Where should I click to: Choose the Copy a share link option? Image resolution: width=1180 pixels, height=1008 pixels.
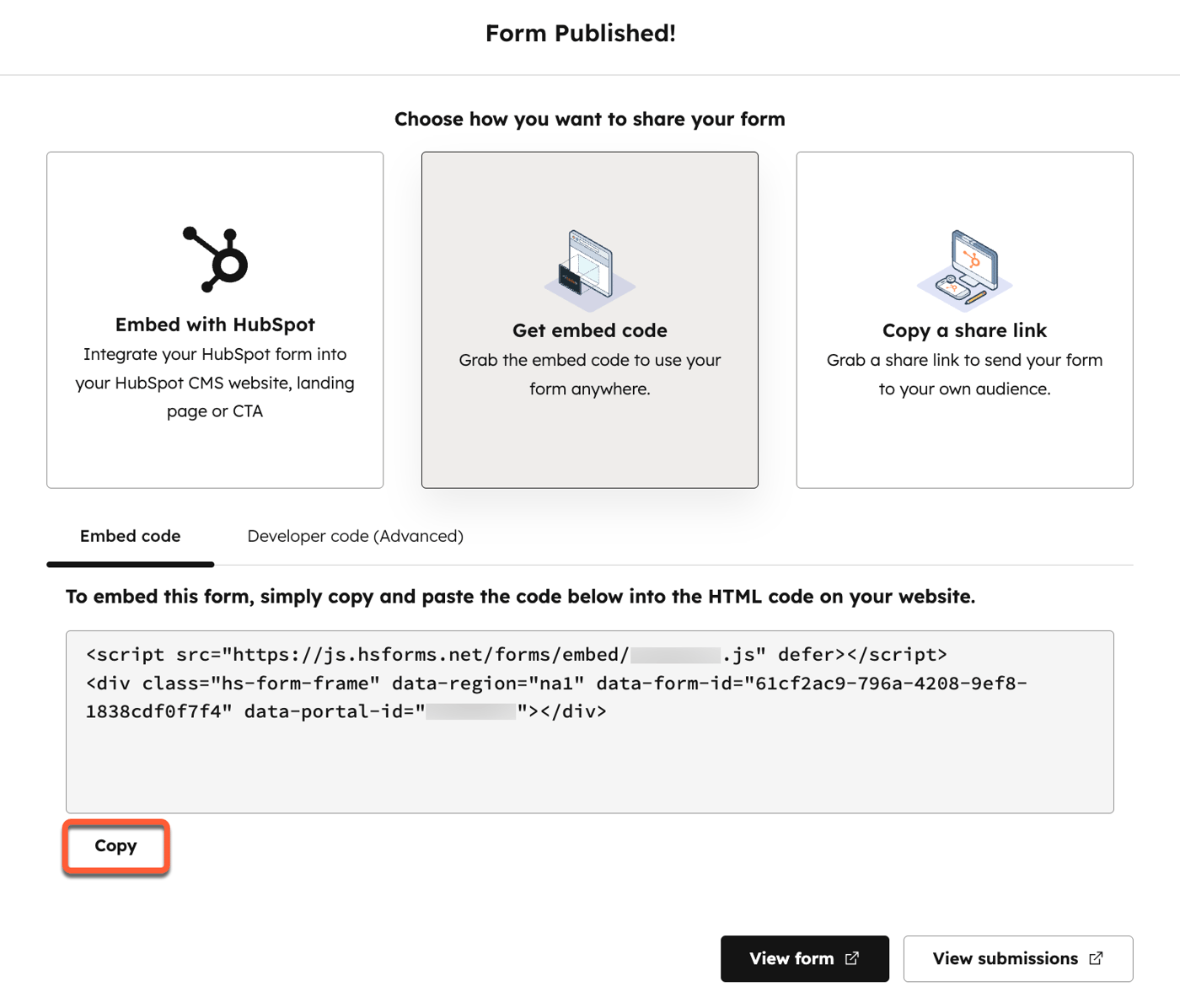965,320
